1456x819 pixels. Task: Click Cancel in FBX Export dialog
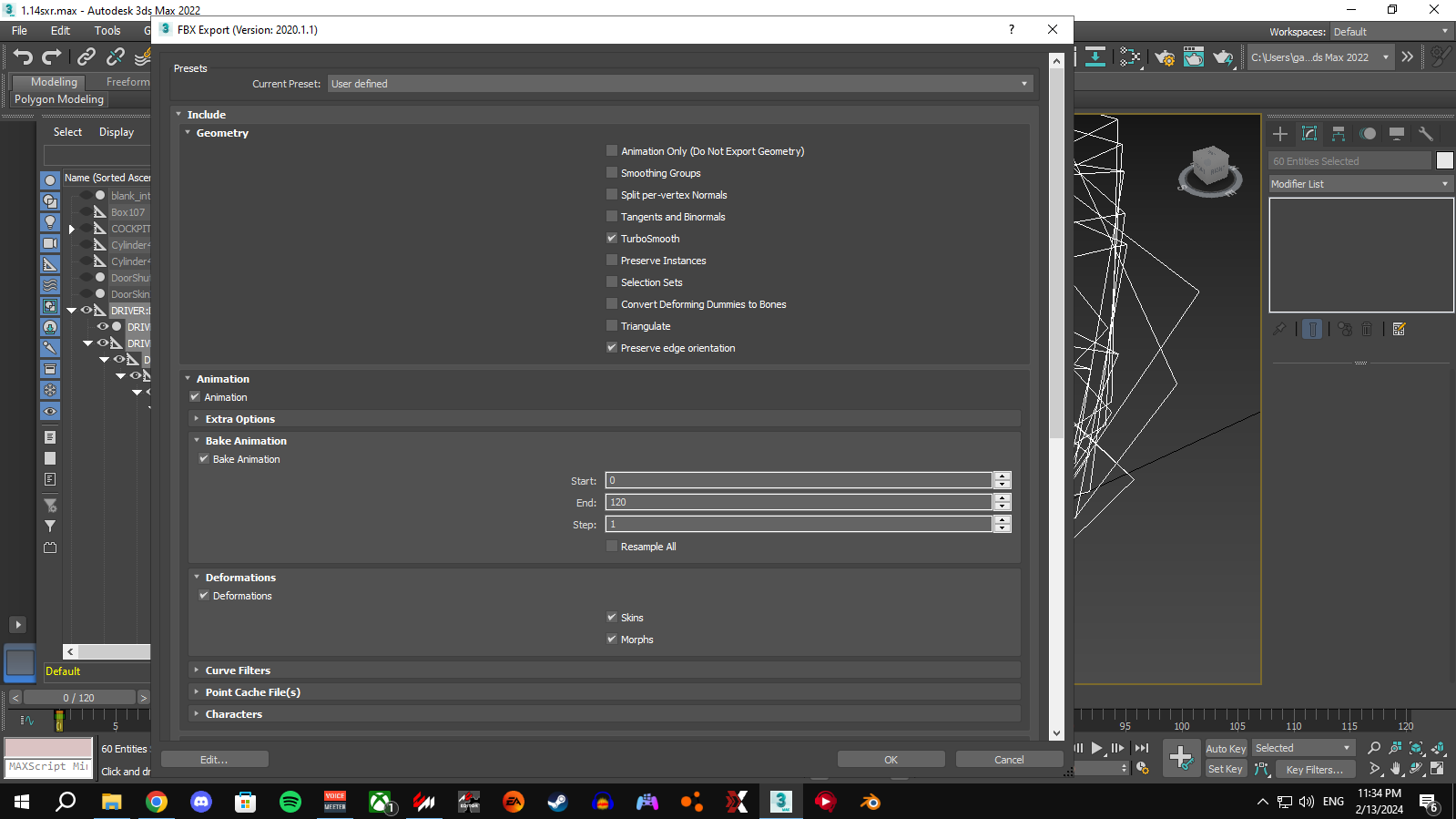[x=1010, y=760]
